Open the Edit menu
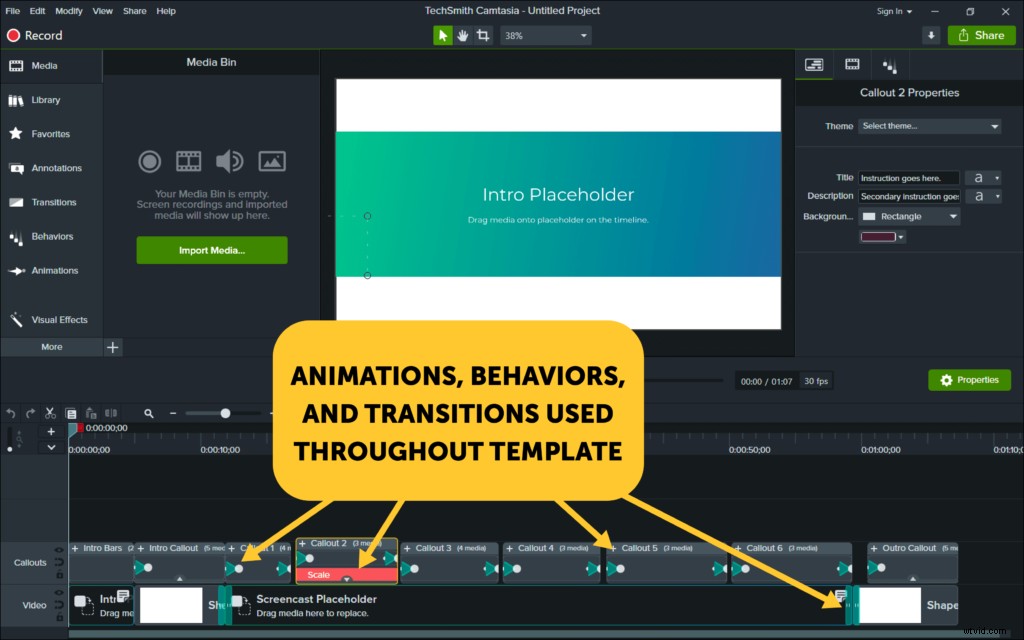Viewport: 1024px width, 640px height. (x=36, y=11)
